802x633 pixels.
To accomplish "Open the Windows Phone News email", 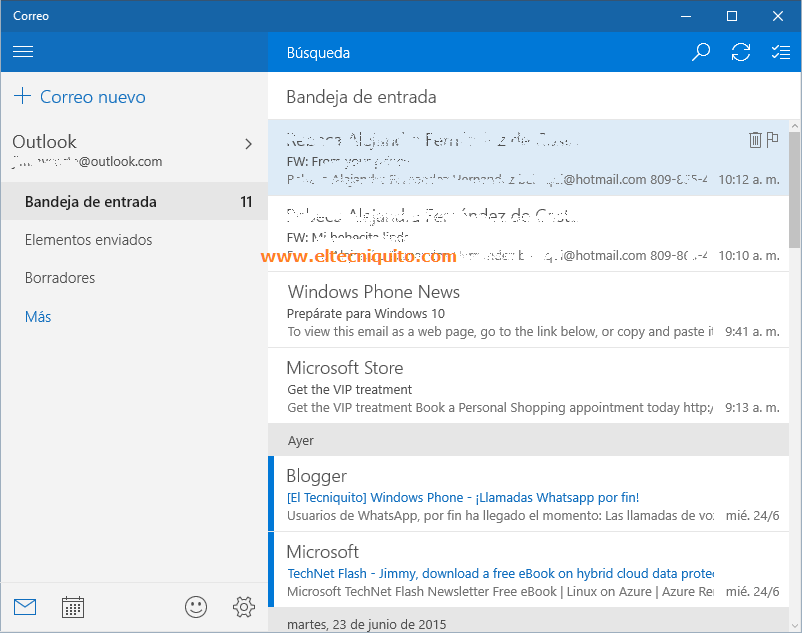I will coord(528,310).
